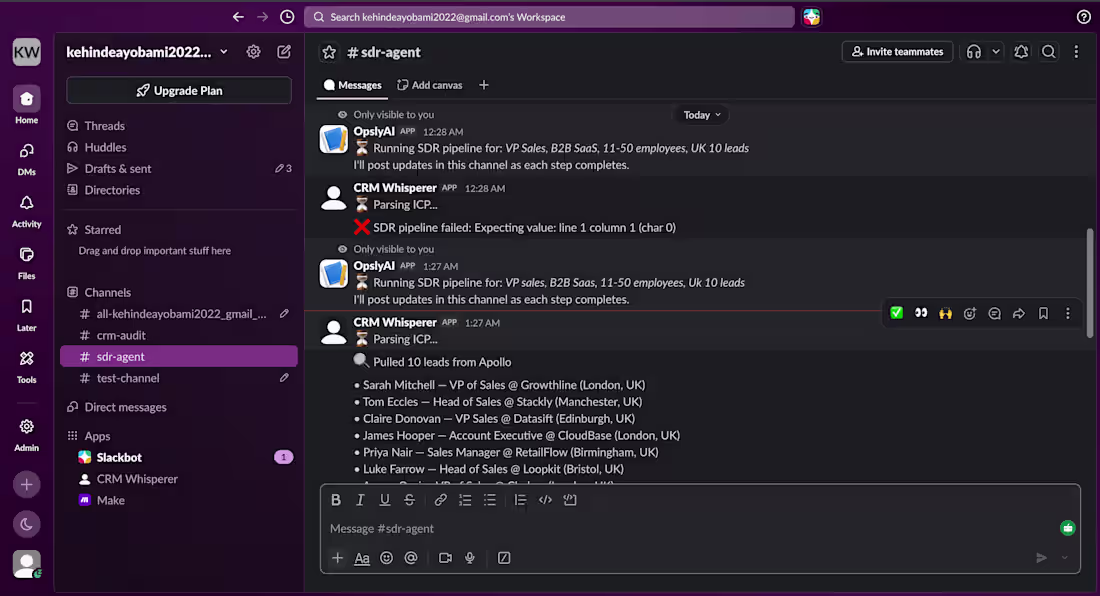This screenshot has height=596, width=1100.
Task: Add a new tab with plus
Action: pyautogui.click(x=484, y=85)
